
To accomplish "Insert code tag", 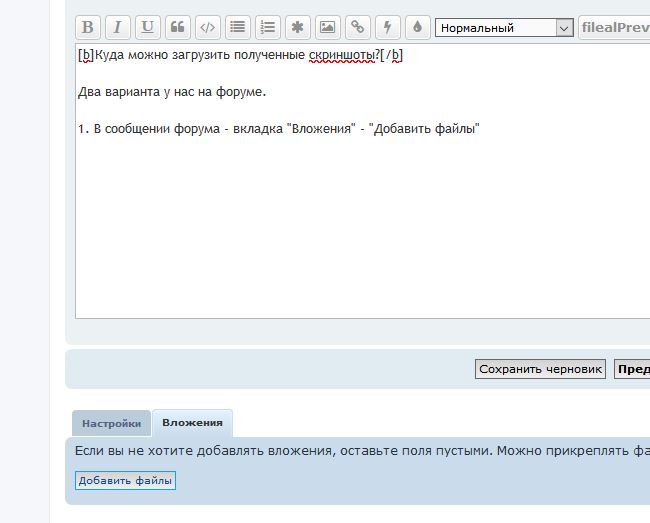I will [207, 28].
